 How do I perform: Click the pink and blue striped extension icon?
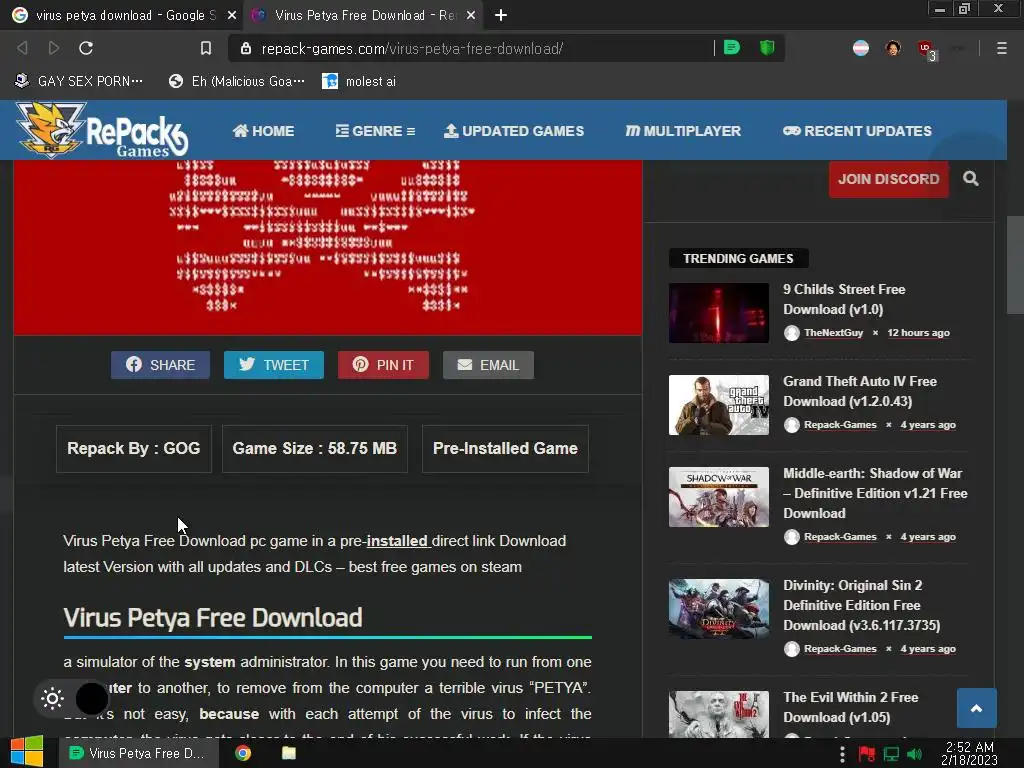tap(861, 48)
